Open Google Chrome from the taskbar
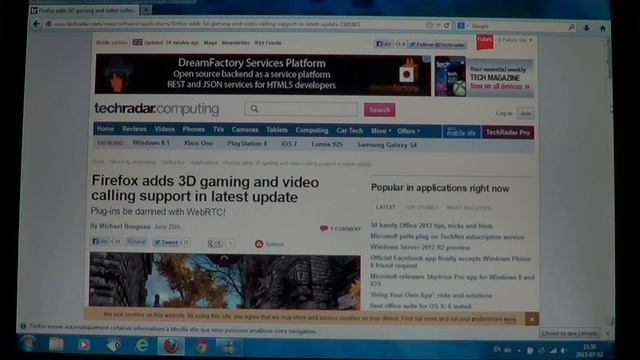Viewport: 640px width, 360px height. [200, 347]
